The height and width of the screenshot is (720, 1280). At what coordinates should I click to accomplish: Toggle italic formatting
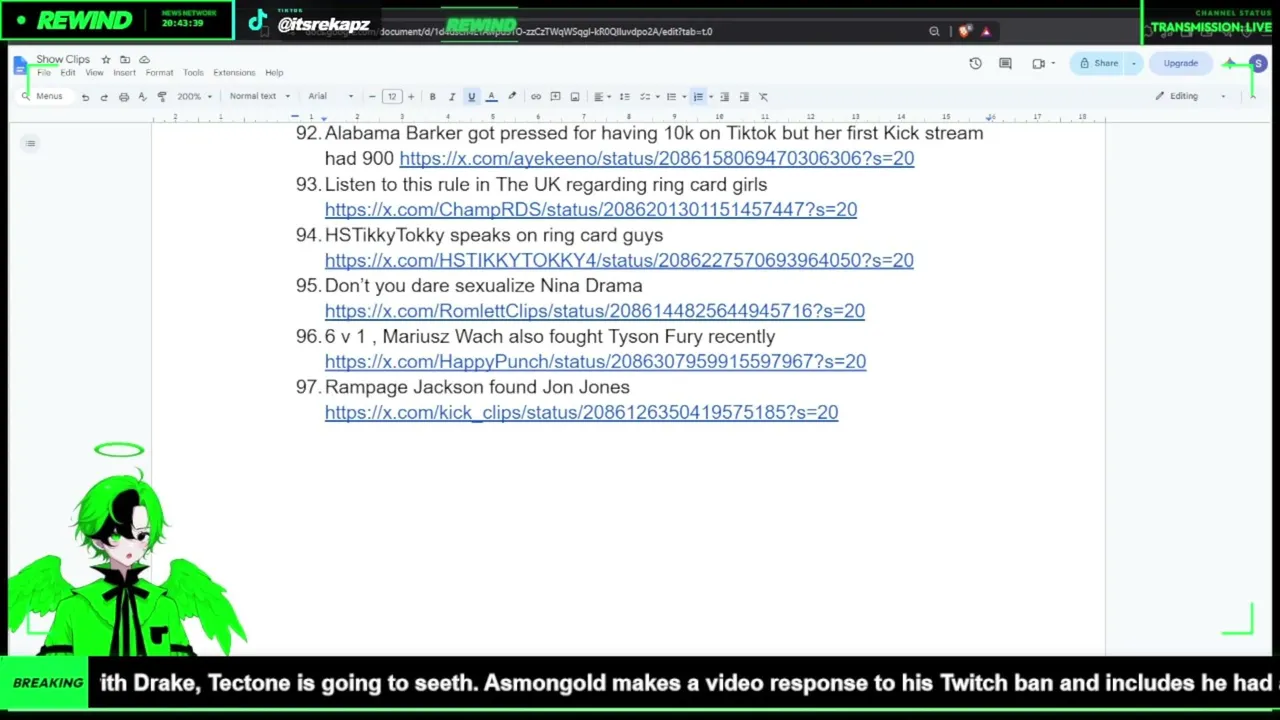pyautogui.click(x=451, y=97)
